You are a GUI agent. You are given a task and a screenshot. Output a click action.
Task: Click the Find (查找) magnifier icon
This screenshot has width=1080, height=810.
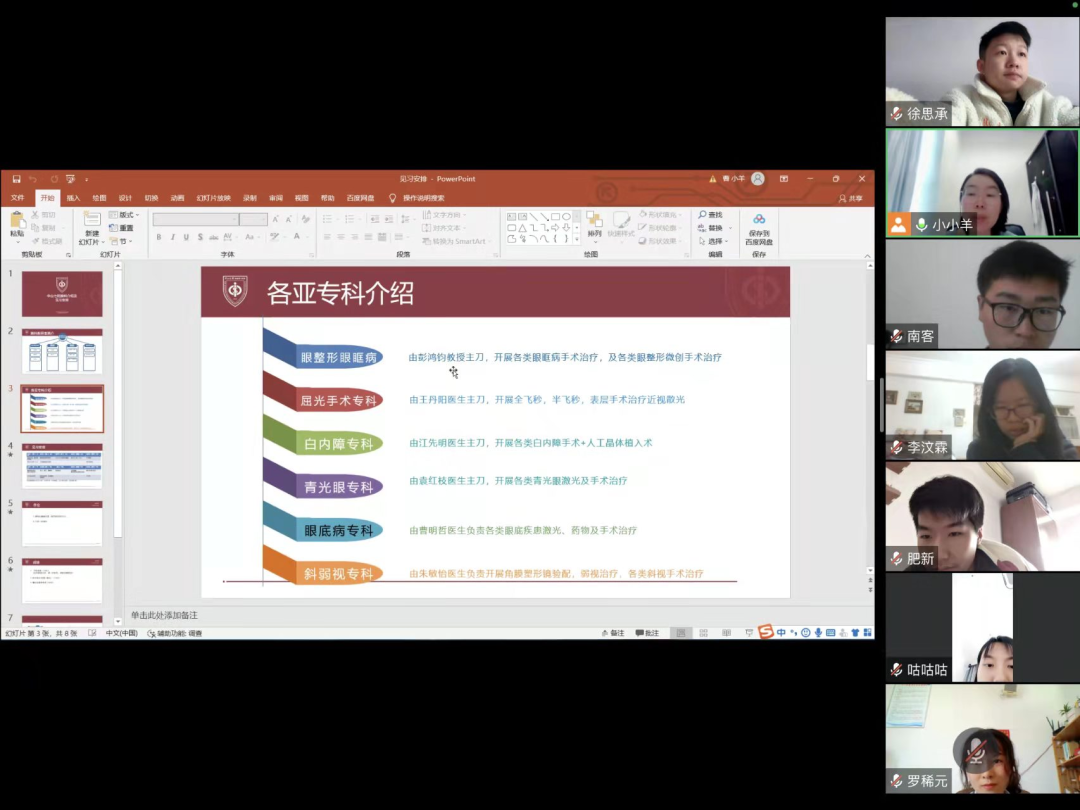pyautogui.click(x=703, y=215)
